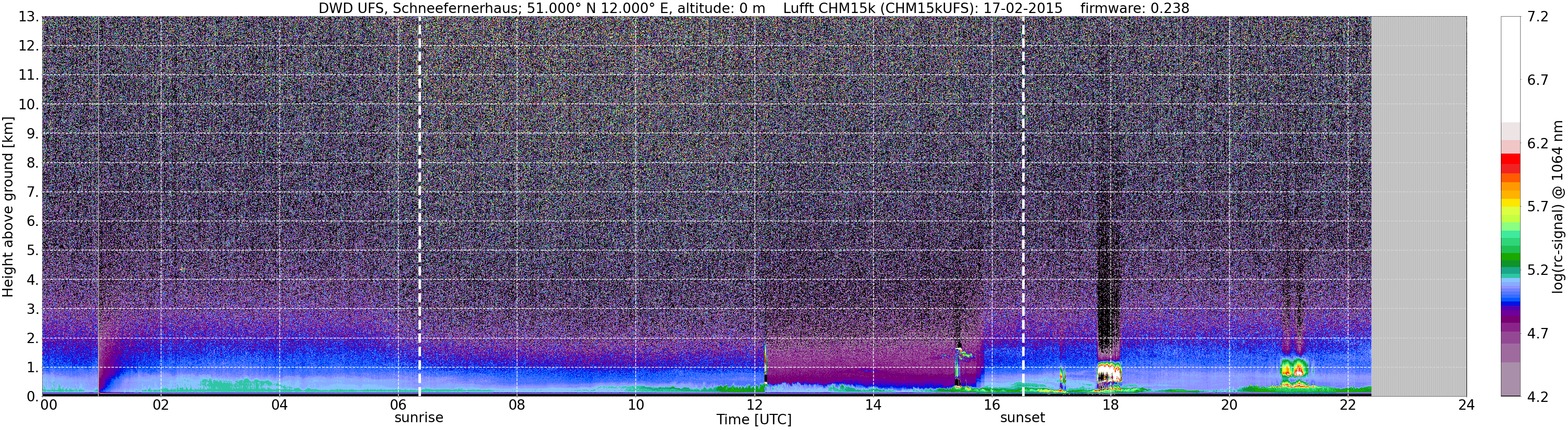This screenshot has width=1568, height=430.
Task: Click the white top section of colorbar
Action: coord(1511,69)
